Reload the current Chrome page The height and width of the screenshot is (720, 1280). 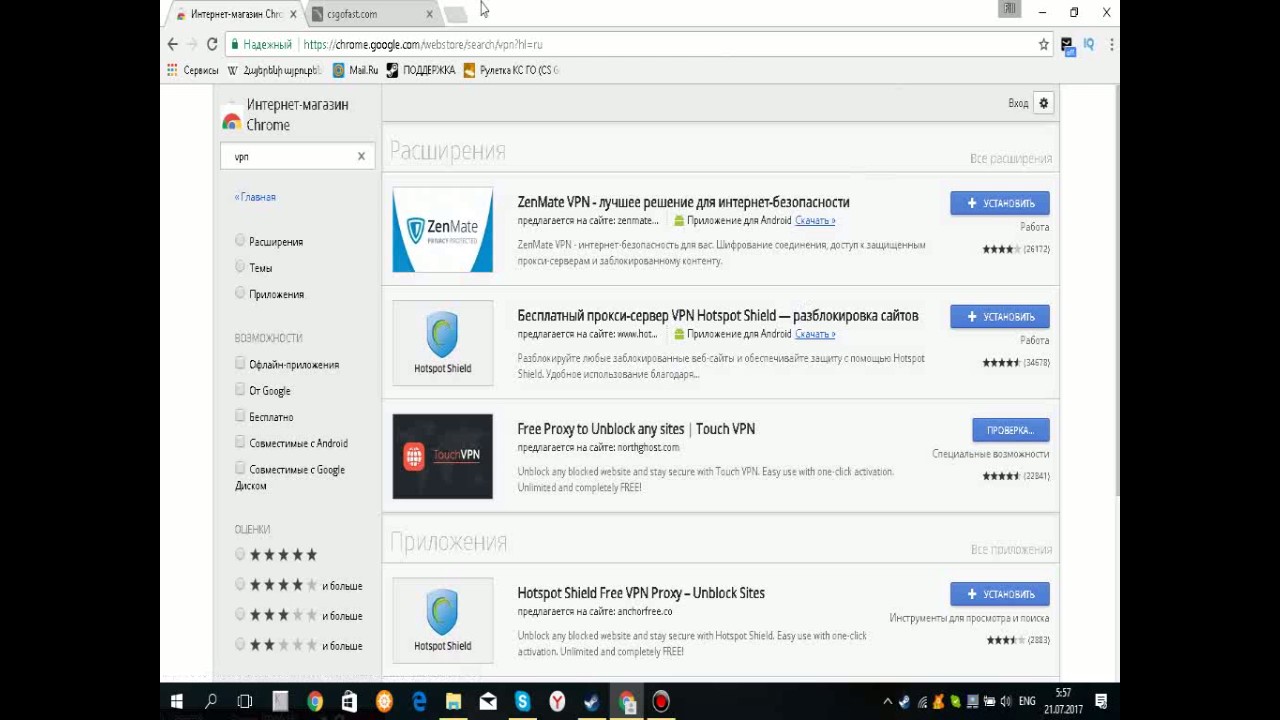[212, 44]
